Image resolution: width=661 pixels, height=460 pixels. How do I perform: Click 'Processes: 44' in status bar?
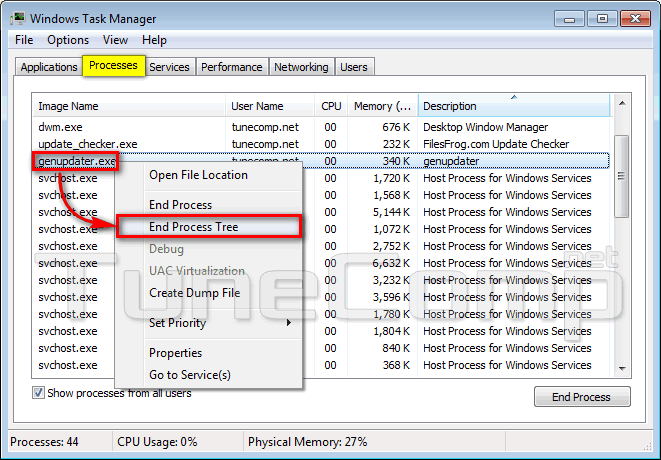44,442
